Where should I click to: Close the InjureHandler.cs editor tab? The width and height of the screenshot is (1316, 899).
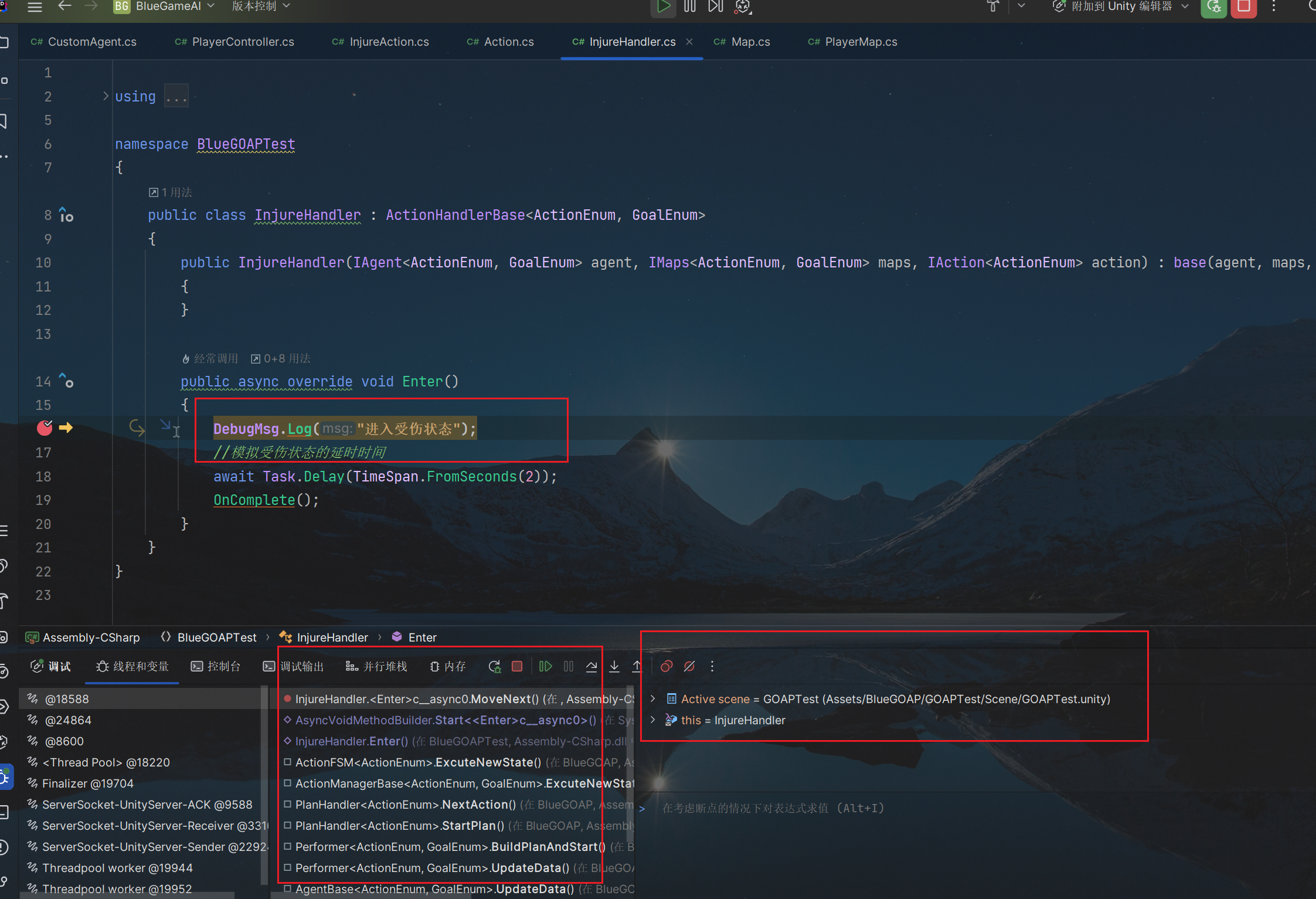click(x=689, y=42)
